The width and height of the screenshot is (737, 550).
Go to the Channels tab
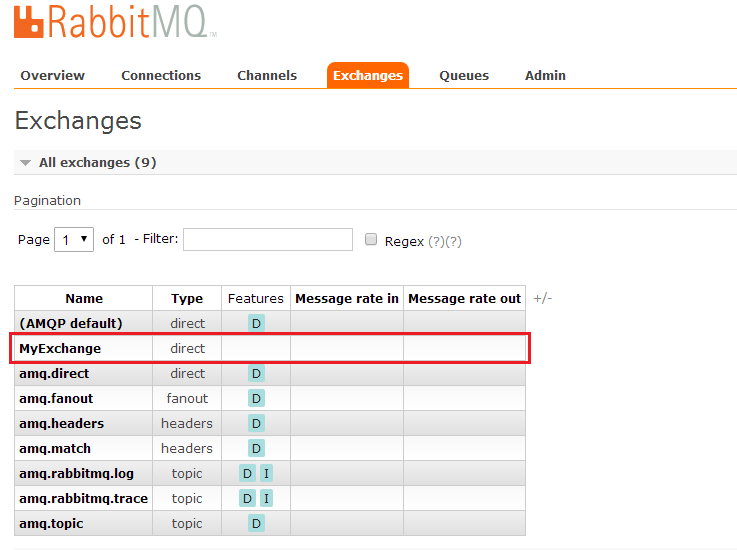267,76
